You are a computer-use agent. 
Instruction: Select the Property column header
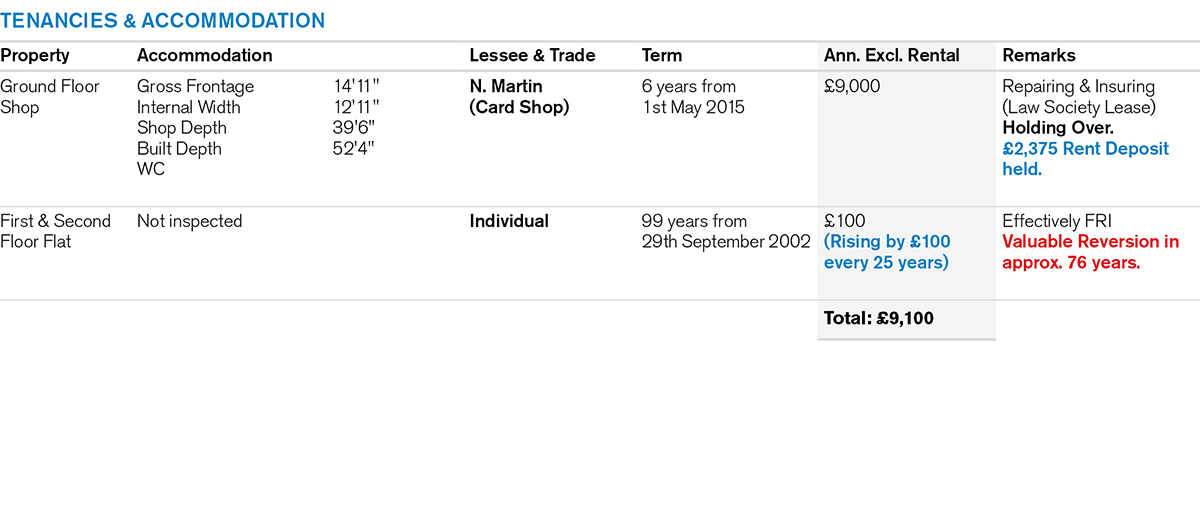pyautogui.click(x=34, y=56)
